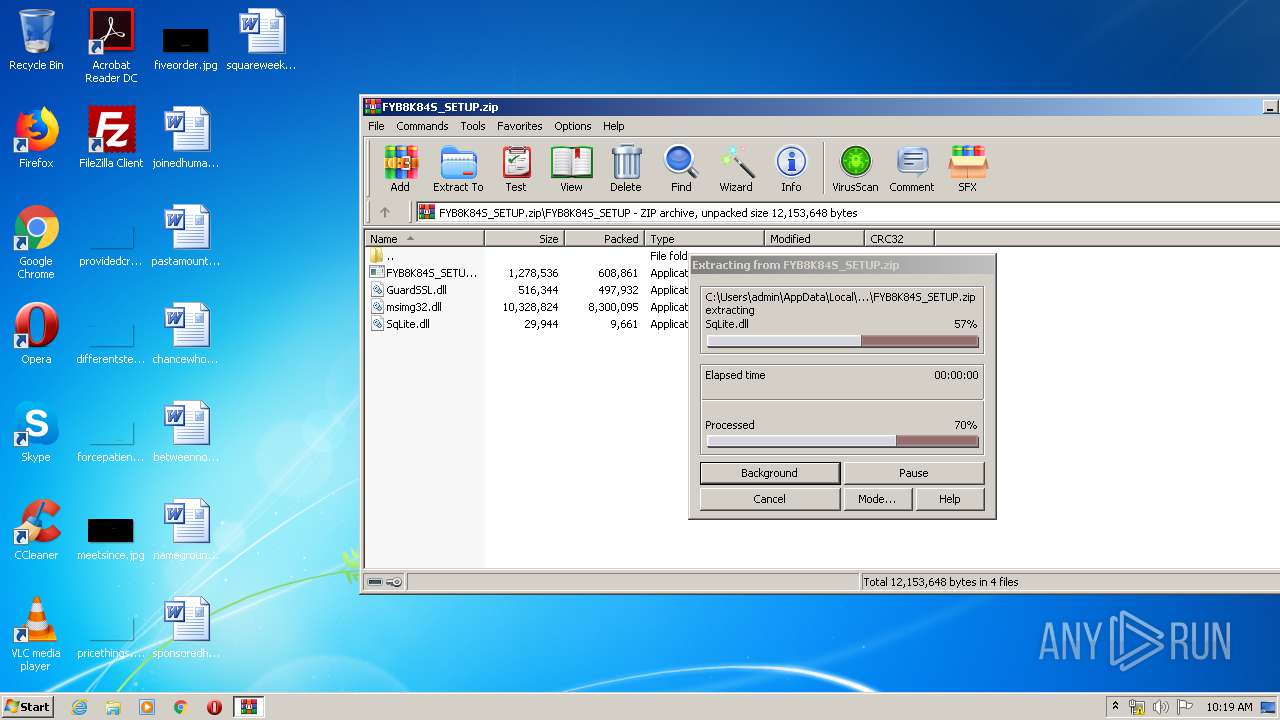This screenshot has height=720, width=1280.
Task: Show hidden system tray icons arrow
Action: click(x=1115, y=707)
